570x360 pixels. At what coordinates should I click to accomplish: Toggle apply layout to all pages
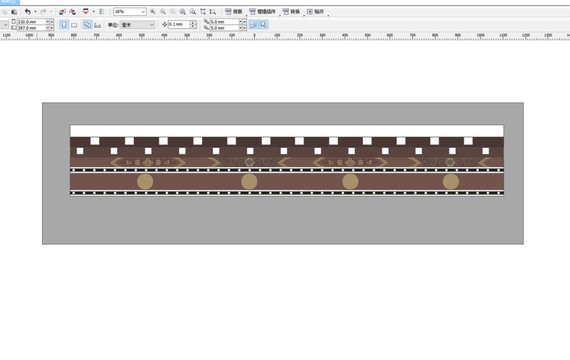tap(87, 25)
